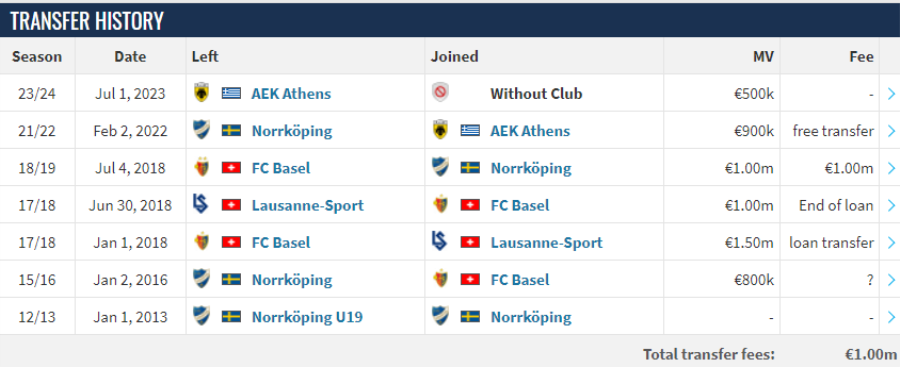Click AEK Athens crest in 23/24 row

tap(201, 93)
